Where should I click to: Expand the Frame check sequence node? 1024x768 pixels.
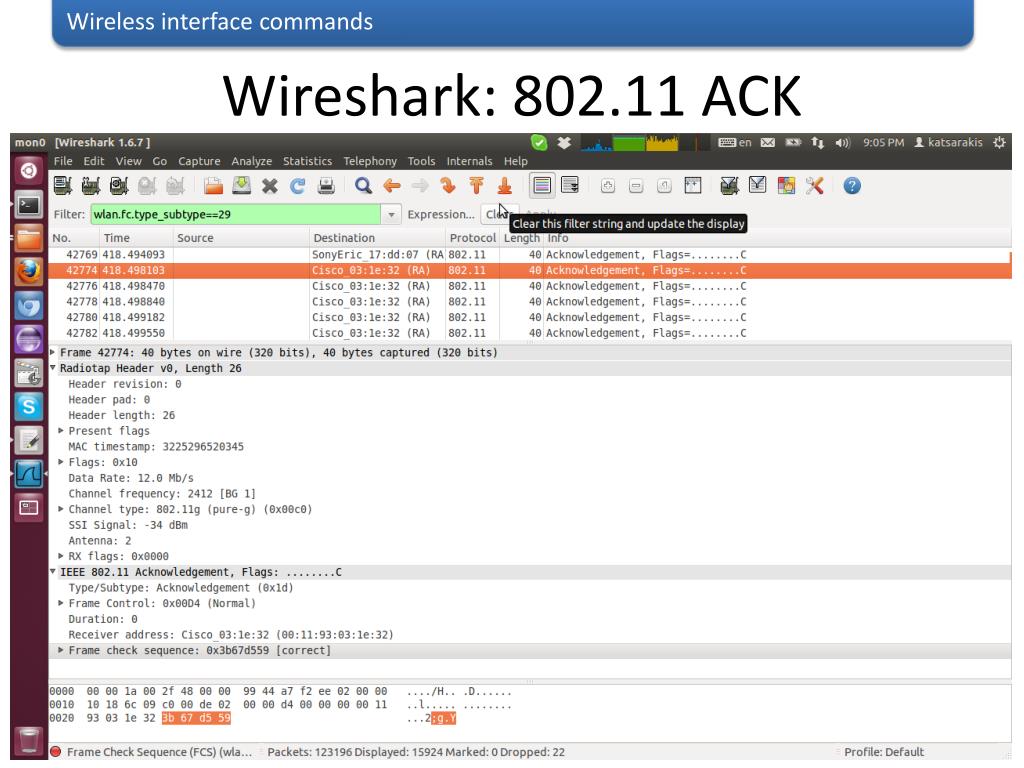coord(61,650)
